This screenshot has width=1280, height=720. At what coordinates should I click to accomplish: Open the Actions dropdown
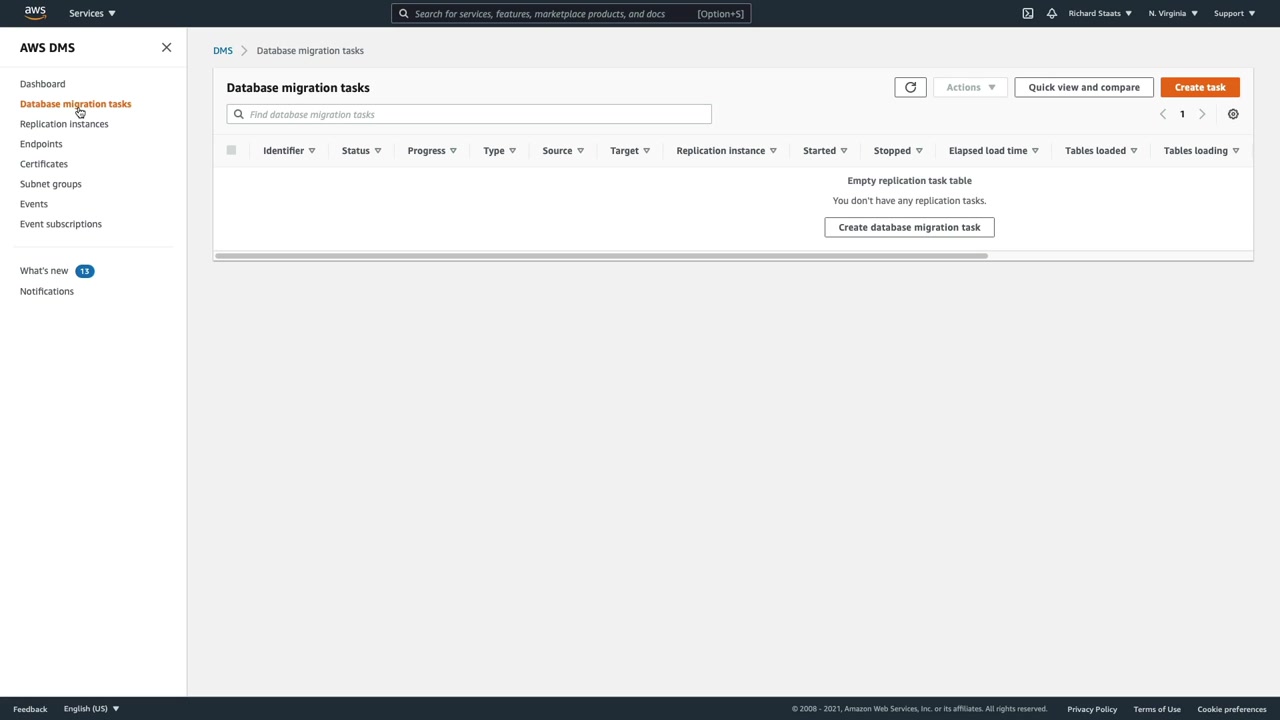(970, 87)
